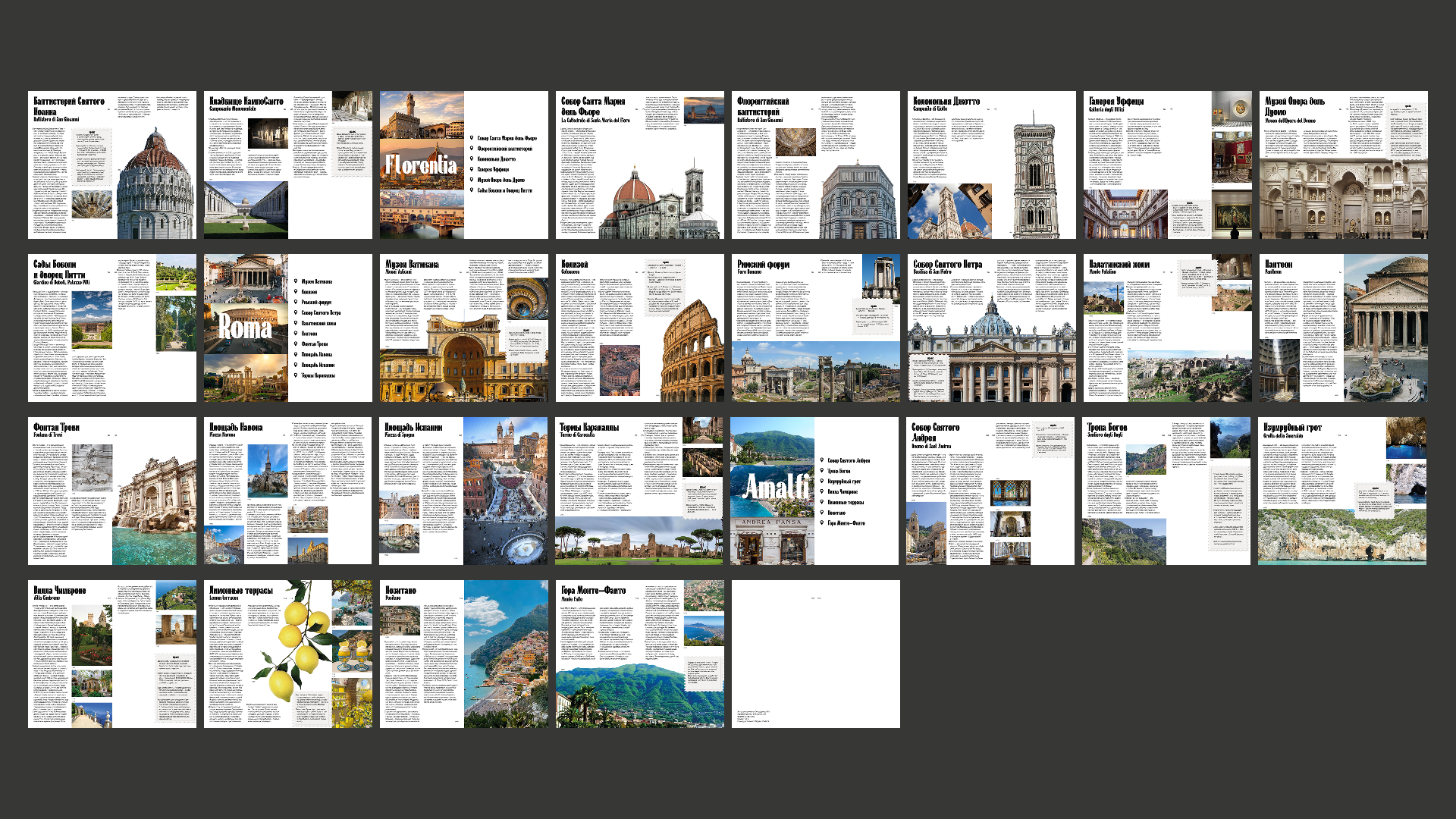Click the pin icon next to Тропа Богов
The width and height of the screenshot is (1456, 819).
pos(822,471)
